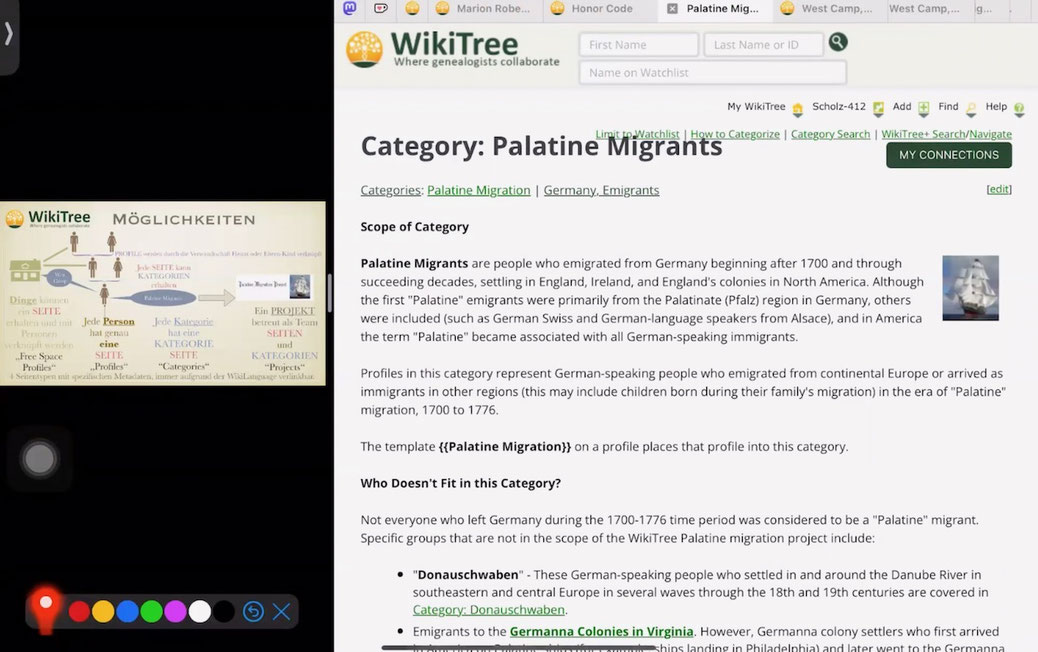Open the Help dropdown menu

[1004, 107]
